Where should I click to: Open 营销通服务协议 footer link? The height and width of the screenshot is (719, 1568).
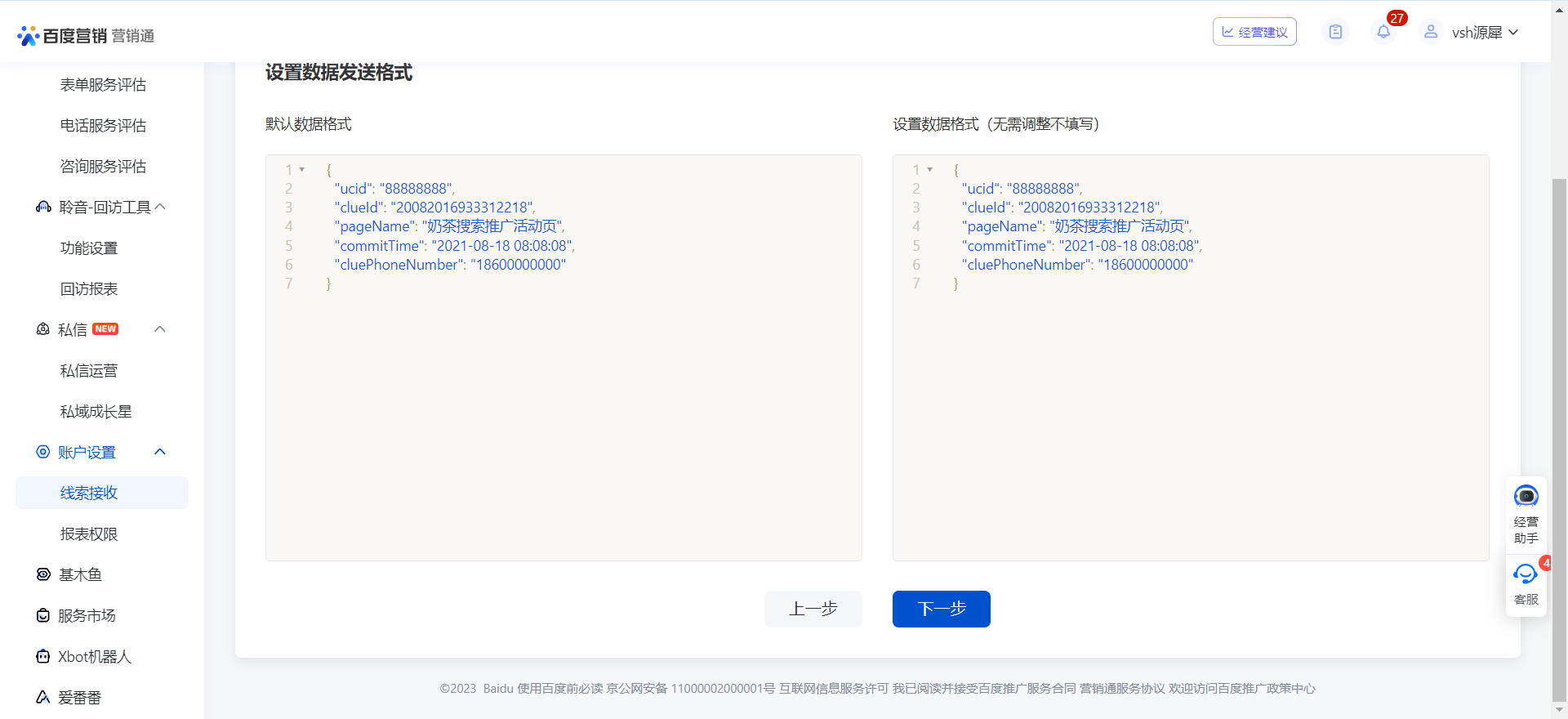point(1121,689)
